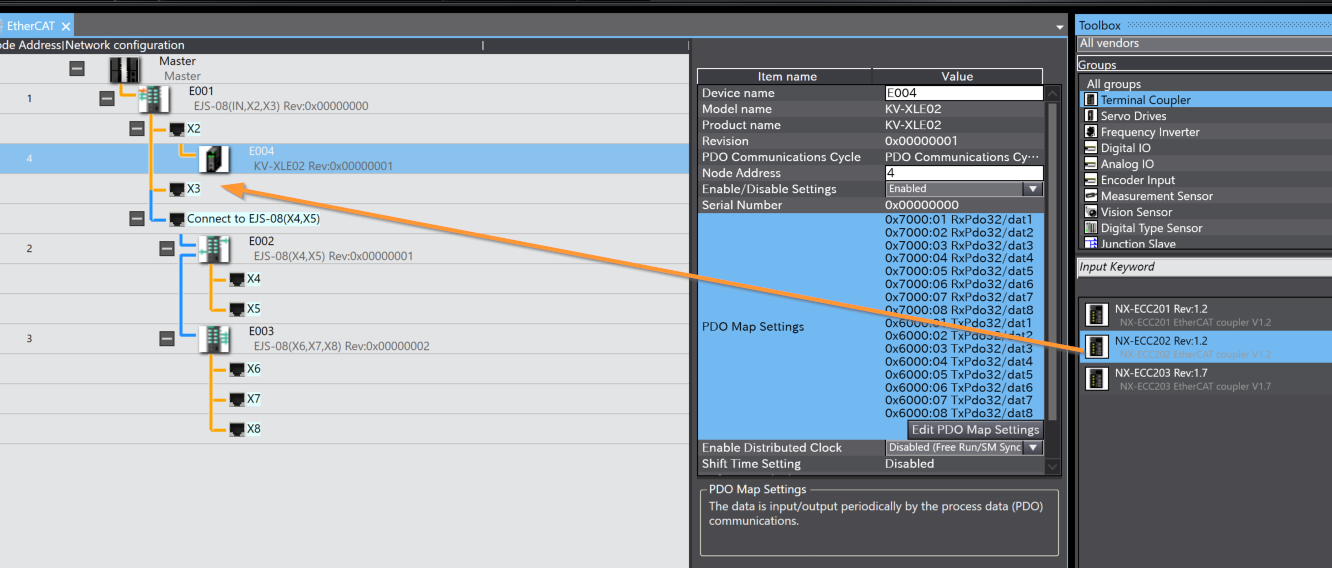Select NX-ECC201 coupler in toolbox
The image size is (1332, 568).
(x=1097, y=315)
